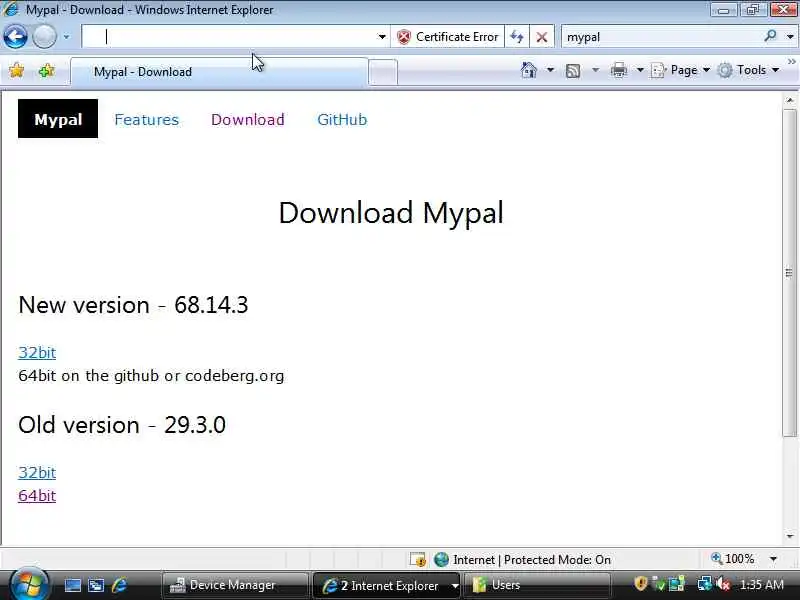This screenshot has width=800, height=600.
Task: Open a new blank tab
Action: pyautogui.click(x=383, y=72)
